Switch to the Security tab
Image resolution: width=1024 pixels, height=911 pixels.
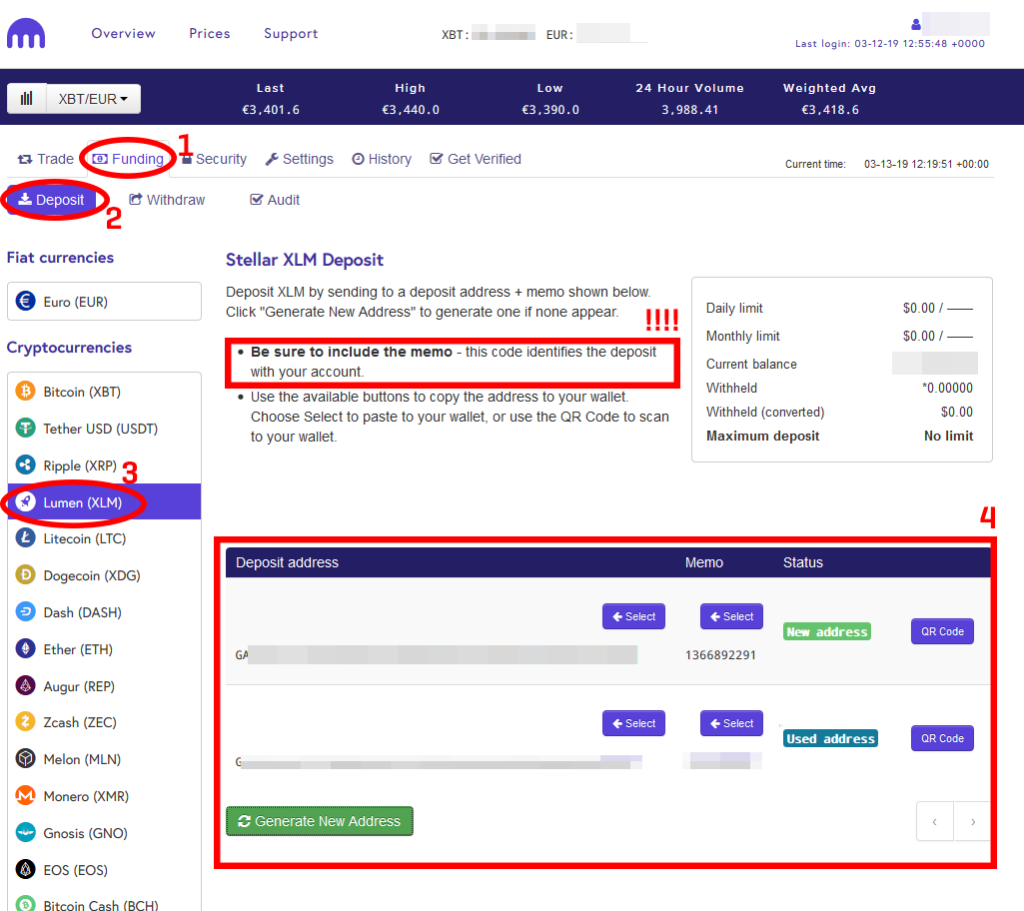214,159
